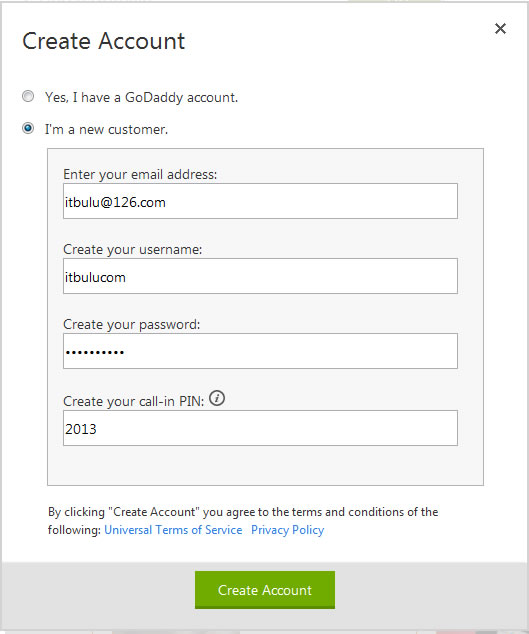Focus the username field containing itbulucom
The height and width of the screenshot is (634, 529).
coord(260,276)
